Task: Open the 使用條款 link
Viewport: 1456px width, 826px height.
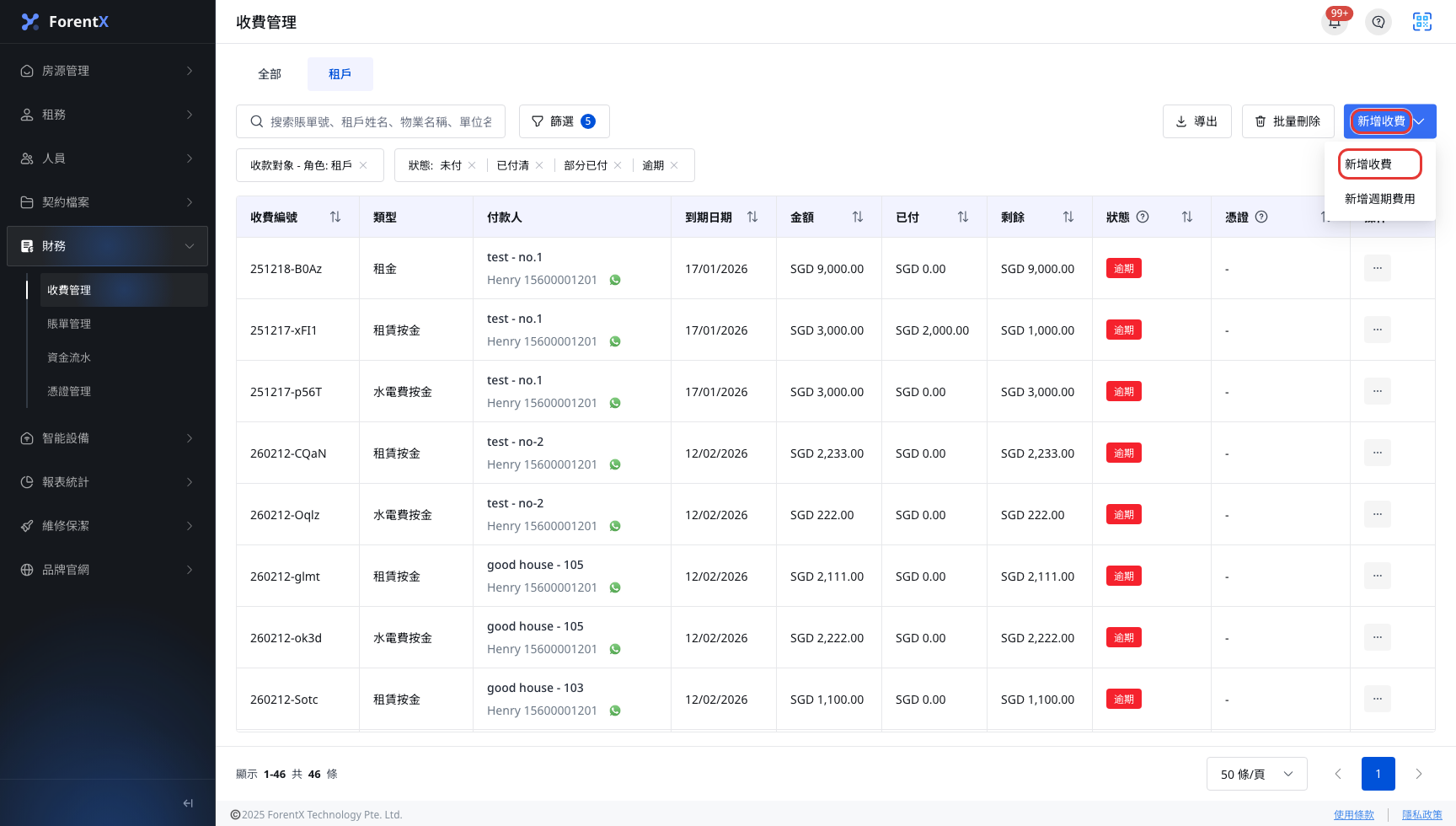Action: 1354,814
